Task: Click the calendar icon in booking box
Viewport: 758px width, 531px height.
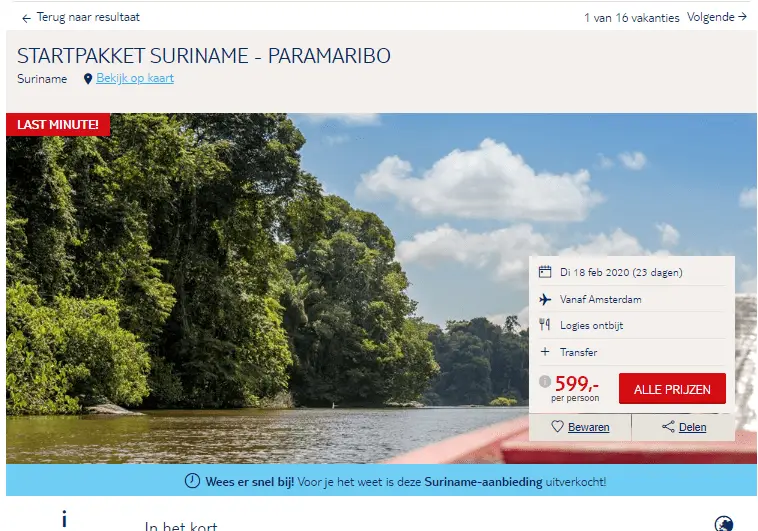Action: pos(545,272)
